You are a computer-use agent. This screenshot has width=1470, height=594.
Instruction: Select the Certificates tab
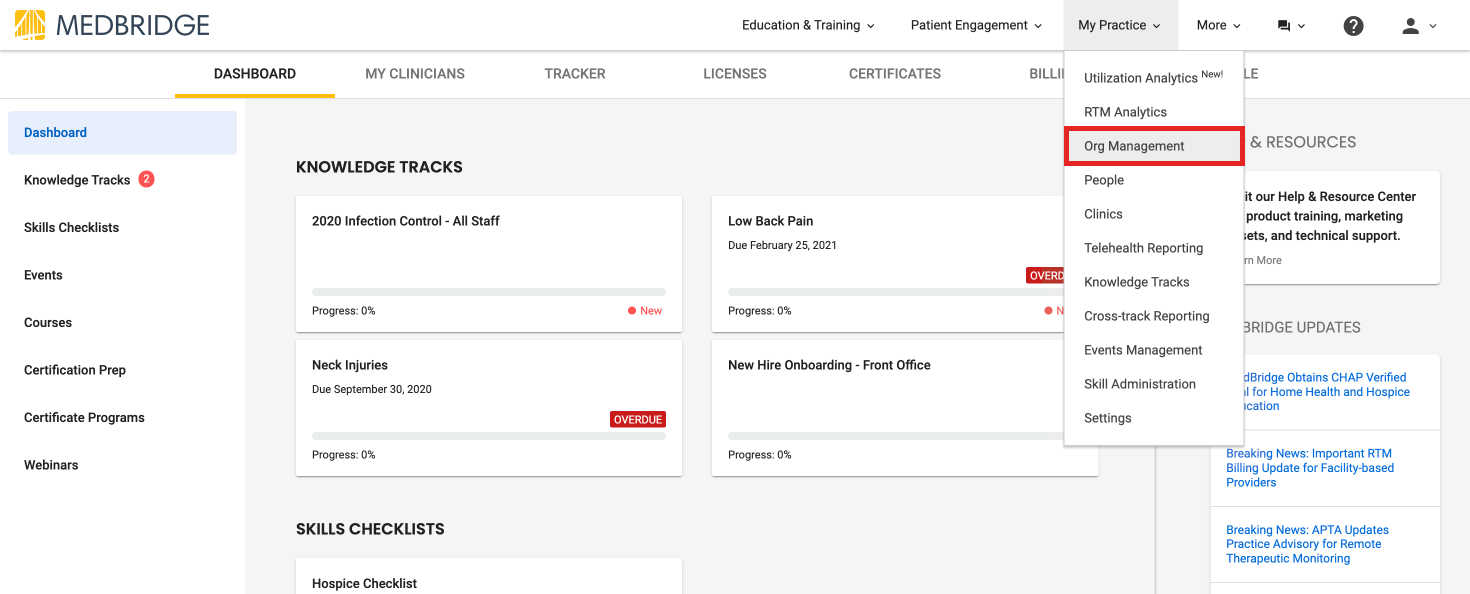(x=895, y=74)
